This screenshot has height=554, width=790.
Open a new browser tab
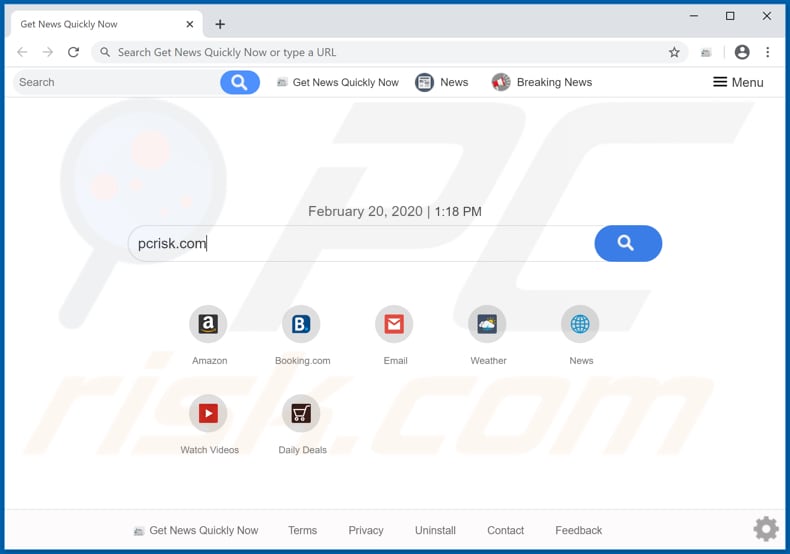[220, 24]
